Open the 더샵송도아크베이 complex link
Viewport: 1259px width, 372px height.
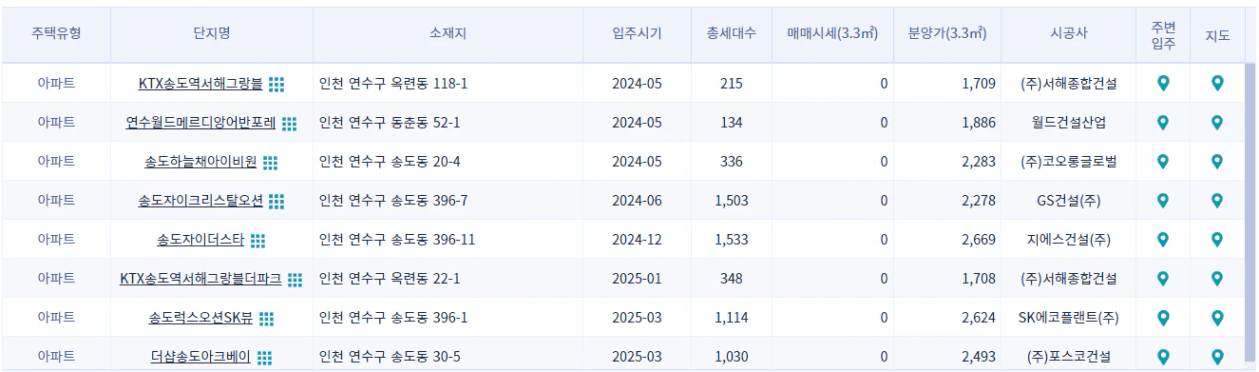click(x=201, y=357)
